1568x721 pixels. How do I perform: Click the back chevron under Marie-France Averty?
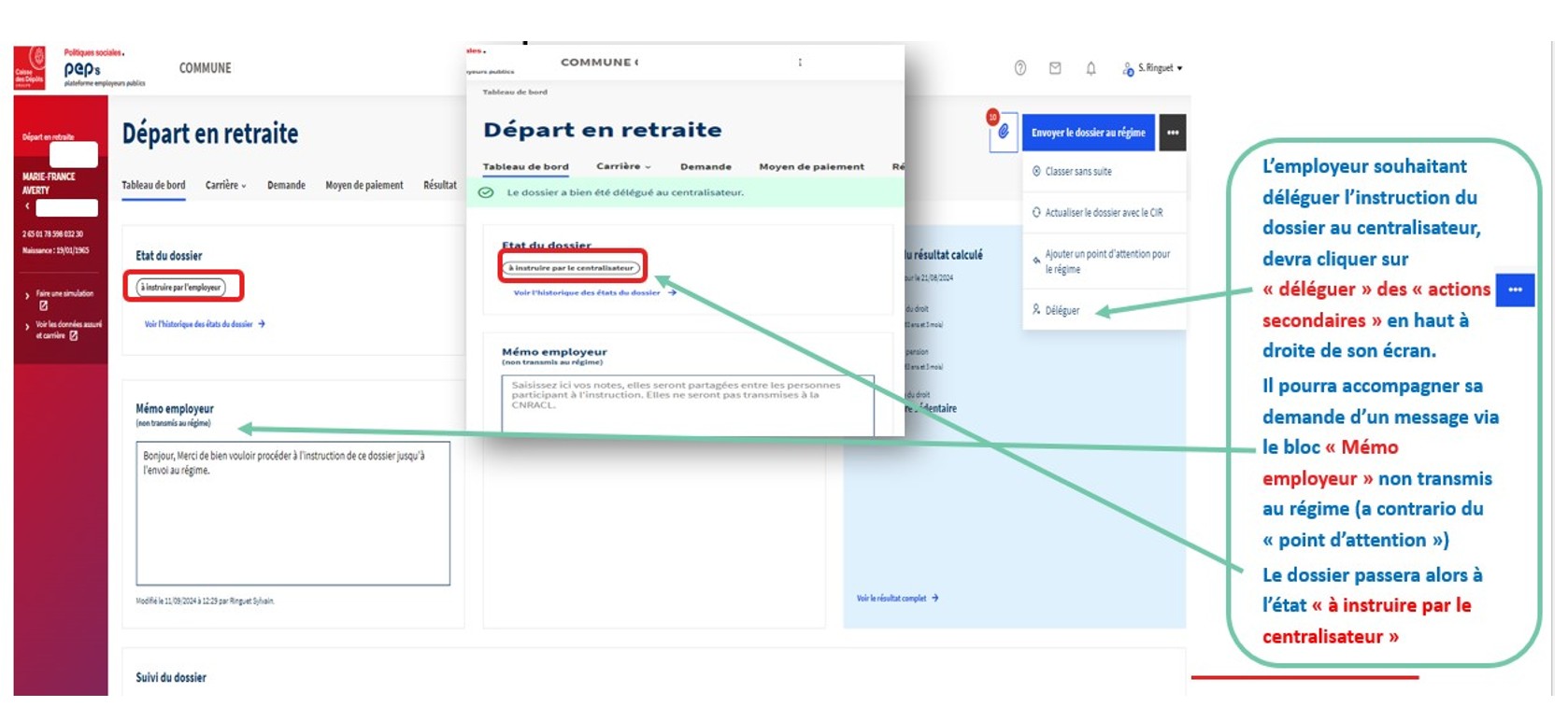[x=27, y=206]
